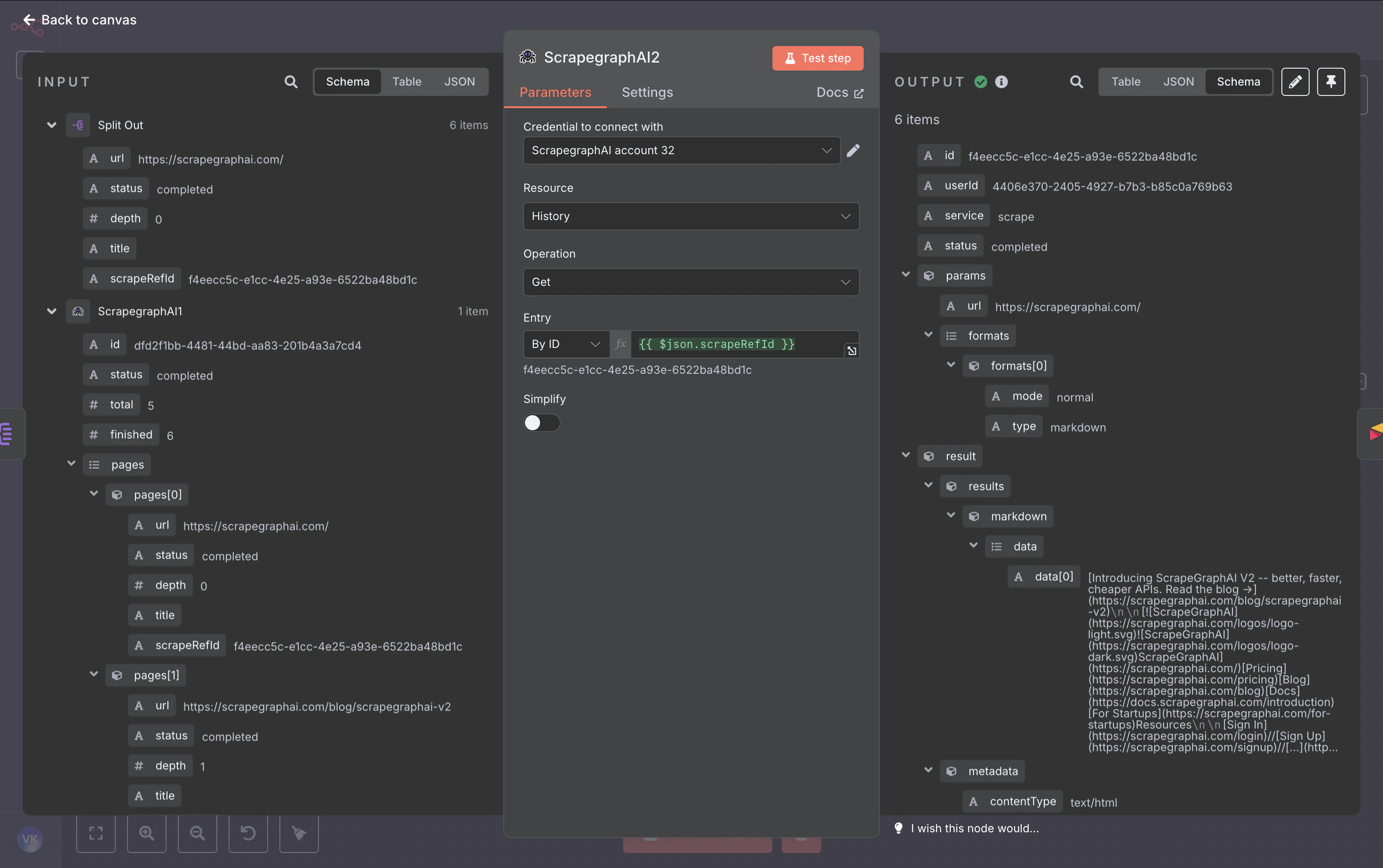This screenshot has width=1383, height=868.
Task: Click the service field in output
Action: [x=954, y=215]
